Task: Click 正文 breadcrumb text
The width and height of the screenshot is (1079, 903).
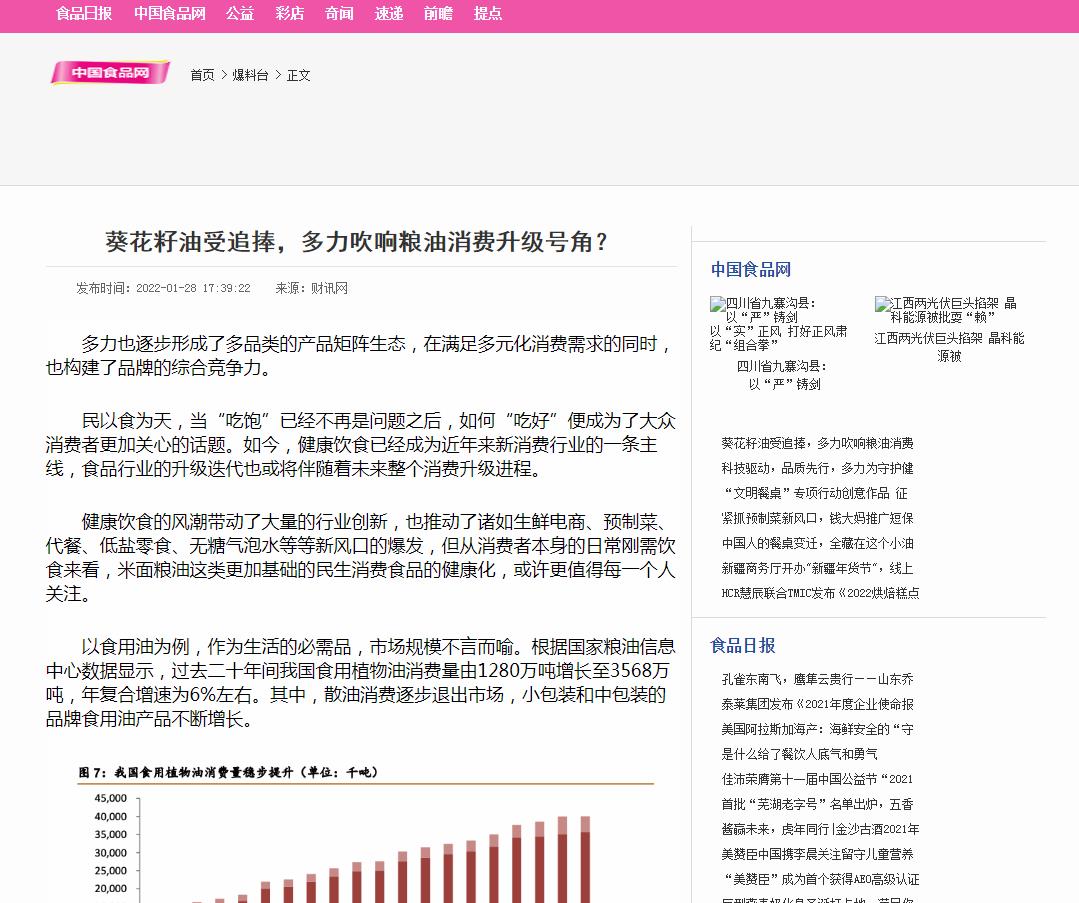Action: click(x=298, y=75)
